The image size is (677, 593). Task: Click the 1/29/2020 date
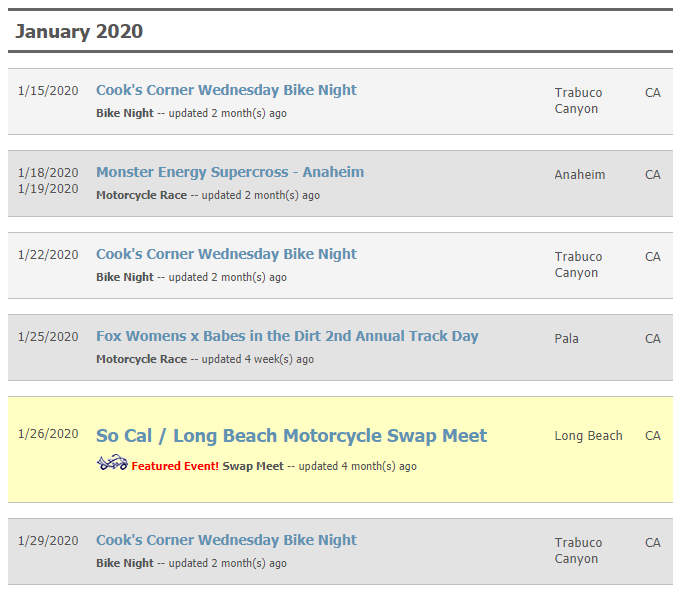(48, 541)
